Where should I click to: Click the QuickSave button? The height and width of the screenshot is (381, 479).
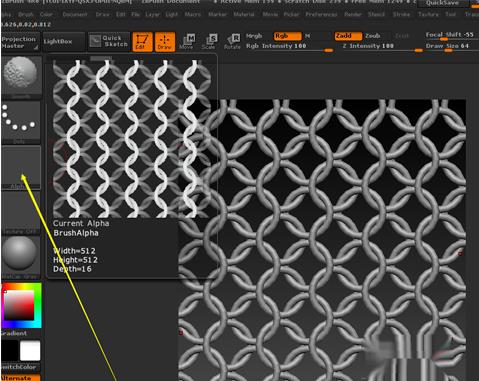tap(443, 3)
